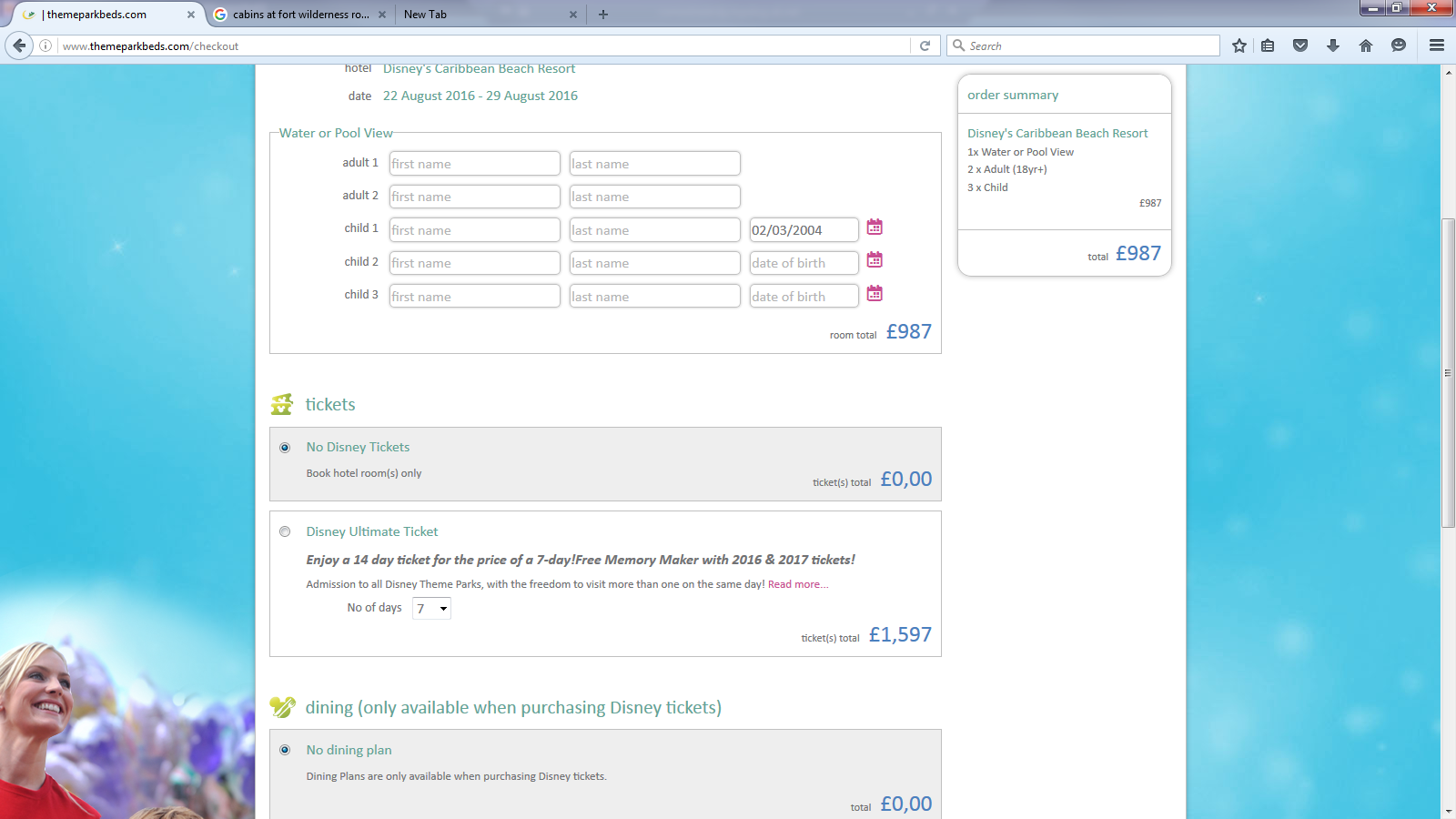Click the Disney Ultimate Ticket £1,597 total
This screenshot has width=1456, height=819.
(x=900, y=635)
